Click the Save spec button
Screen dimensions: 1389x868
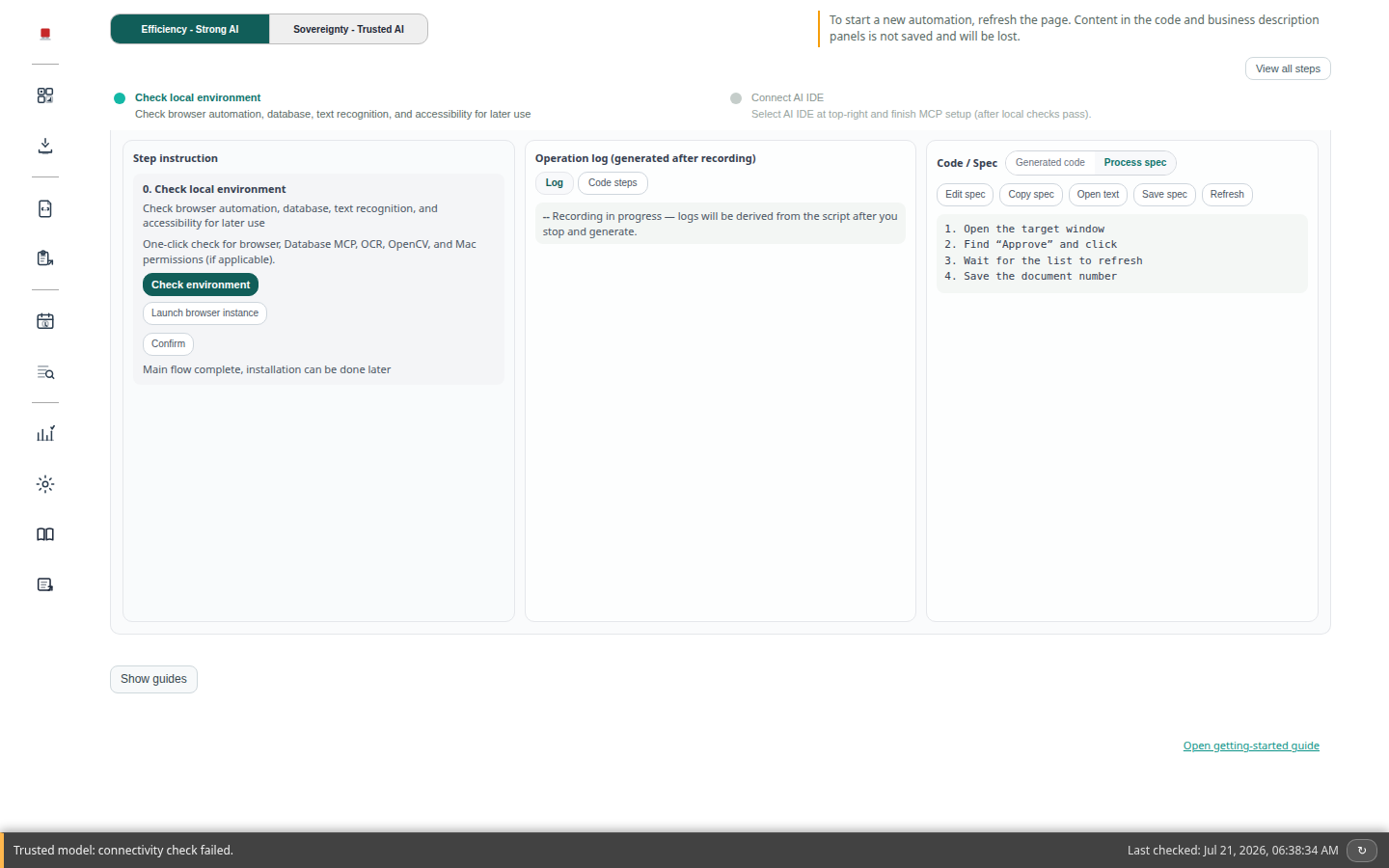(x=1164, y=195)
